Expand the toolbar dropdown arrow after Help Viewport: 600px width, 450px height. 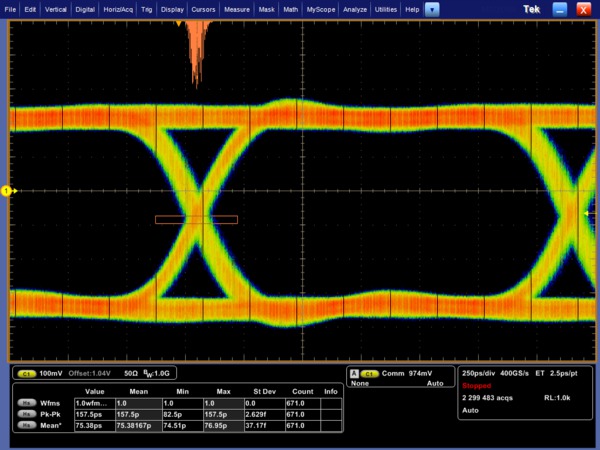coord(432,8)
